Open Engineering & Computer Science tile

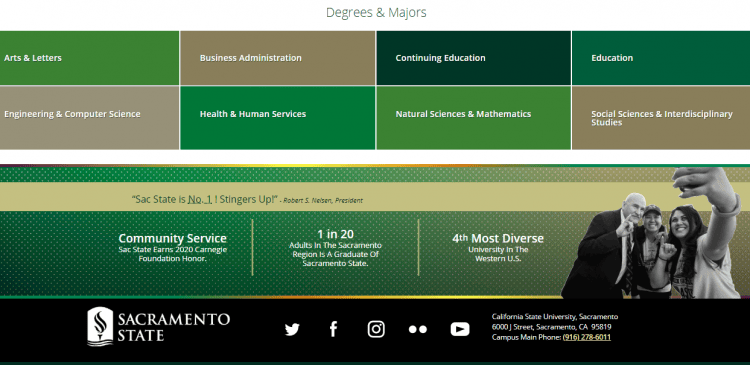[x=89, y=118]
